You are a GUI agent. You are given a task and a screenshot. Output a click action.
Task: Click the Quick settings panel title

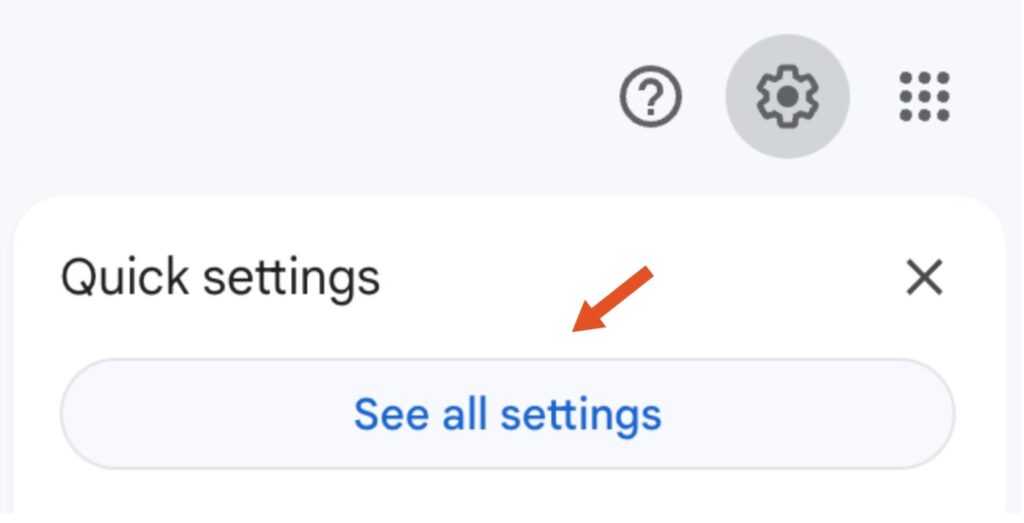220,277
